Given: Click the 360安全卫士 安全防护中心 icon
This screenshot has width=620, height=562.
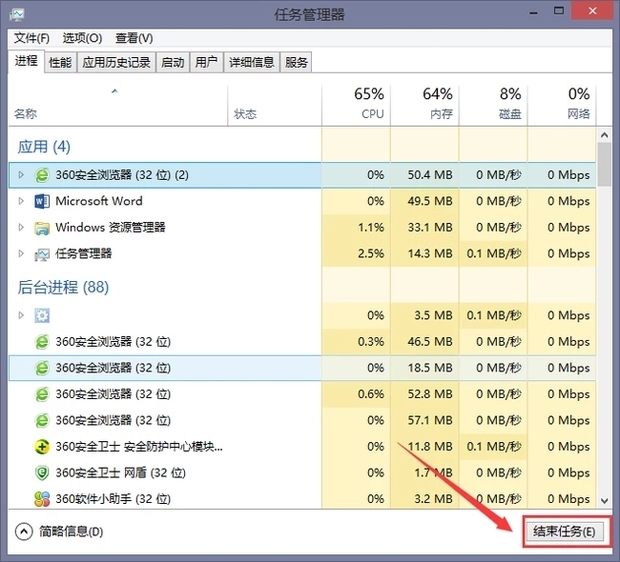Looking at the screenshot, I should coord(42,447).
